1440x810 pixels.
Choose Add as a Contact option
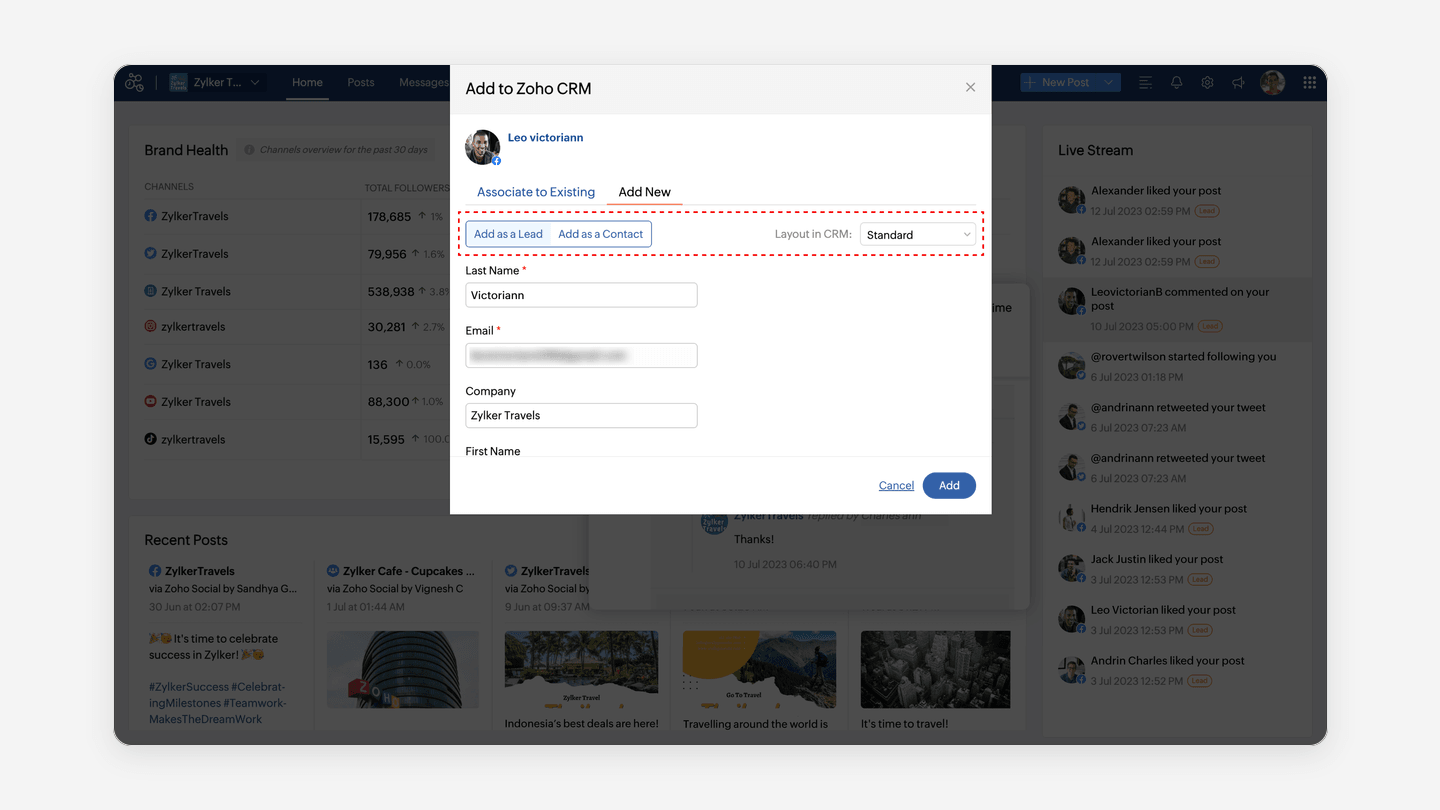click(601, 234)
